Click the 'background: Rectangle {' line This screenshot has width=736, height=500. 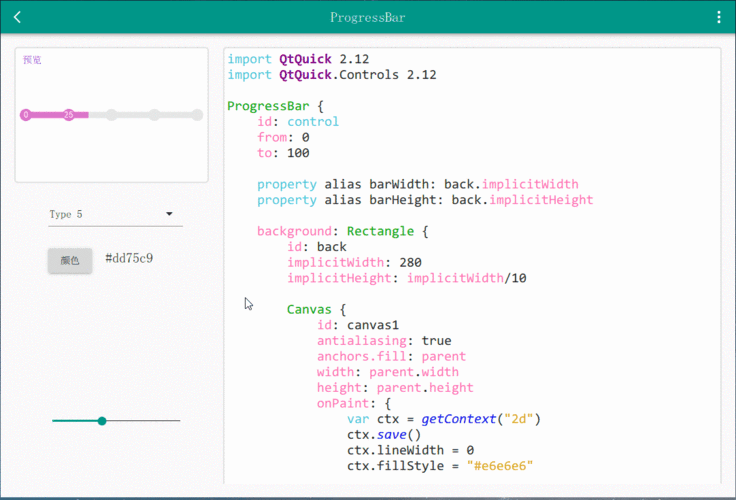pyautogui.click(x=343, y=231)
